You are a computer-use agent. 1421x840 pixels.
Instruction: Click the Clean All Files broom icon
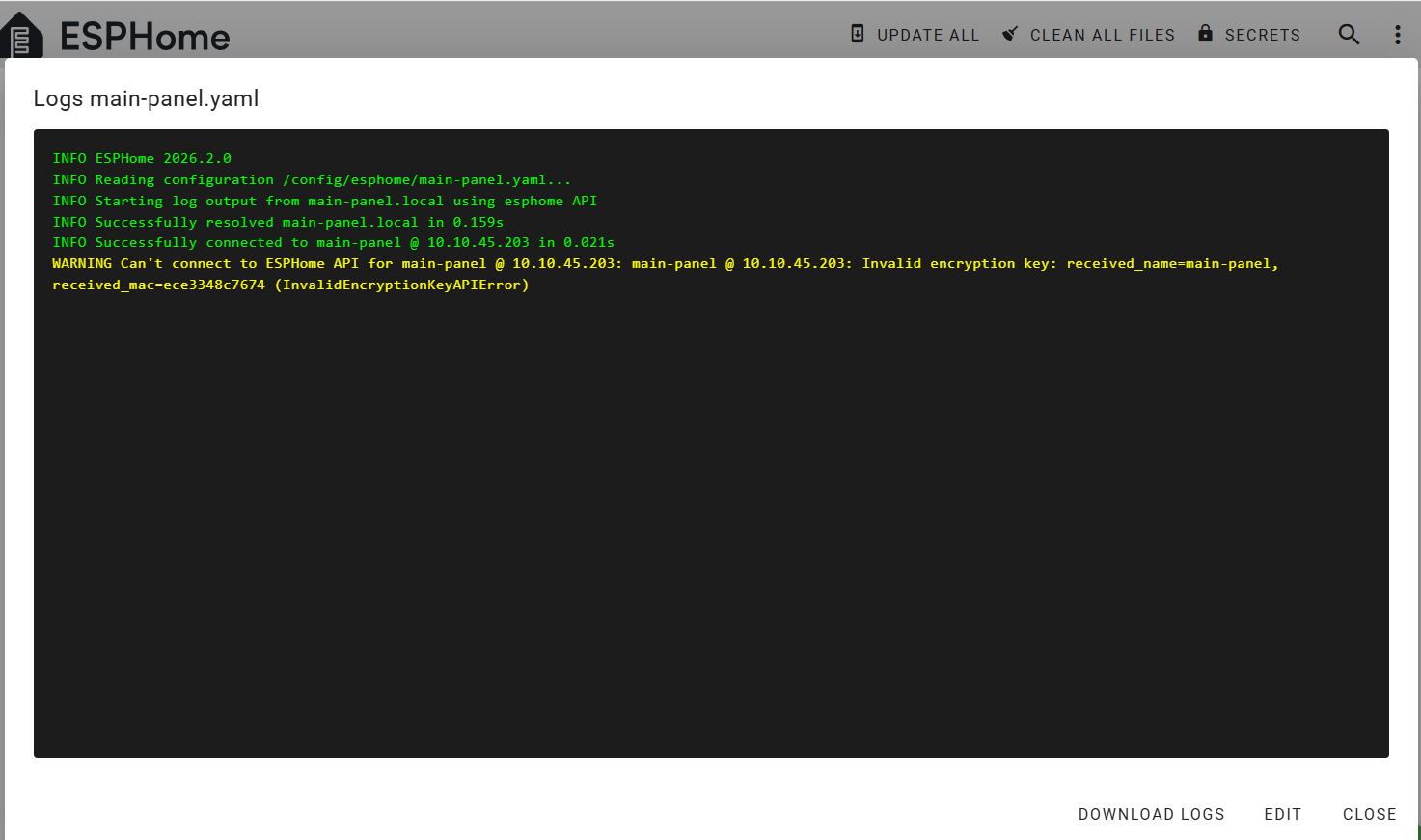tap(1010, 34)
